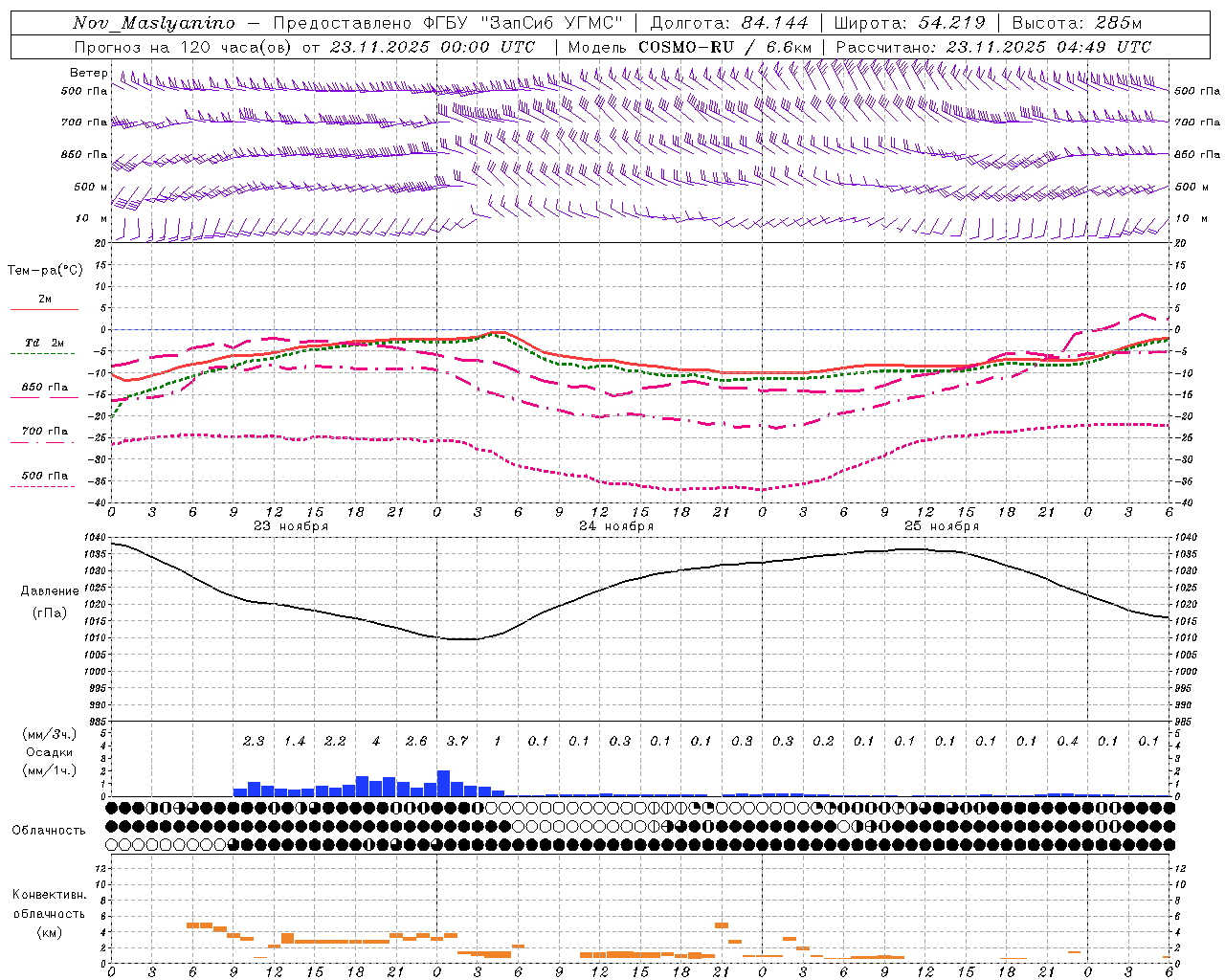Click the 'Предоставлено ФГБУ "ЗапСиб УГМС"' text
The width and height of the screenshot is (1225, 980).
click(x=449, y=23)
